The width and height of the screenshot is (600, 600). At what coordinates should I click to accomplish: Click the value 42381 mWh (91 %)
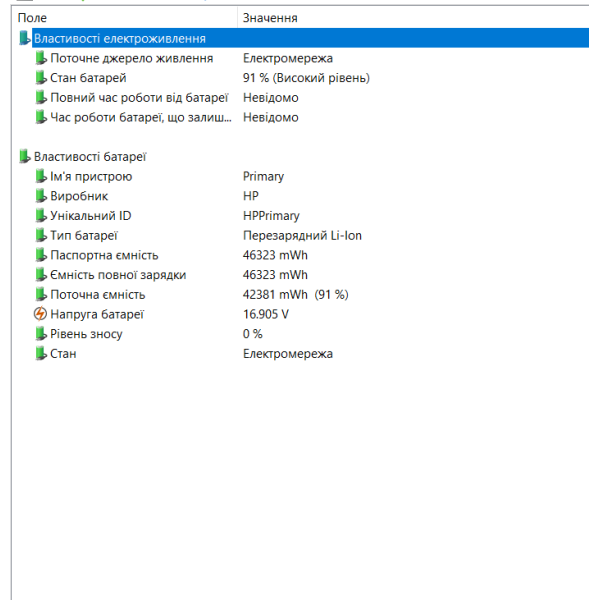296,295
